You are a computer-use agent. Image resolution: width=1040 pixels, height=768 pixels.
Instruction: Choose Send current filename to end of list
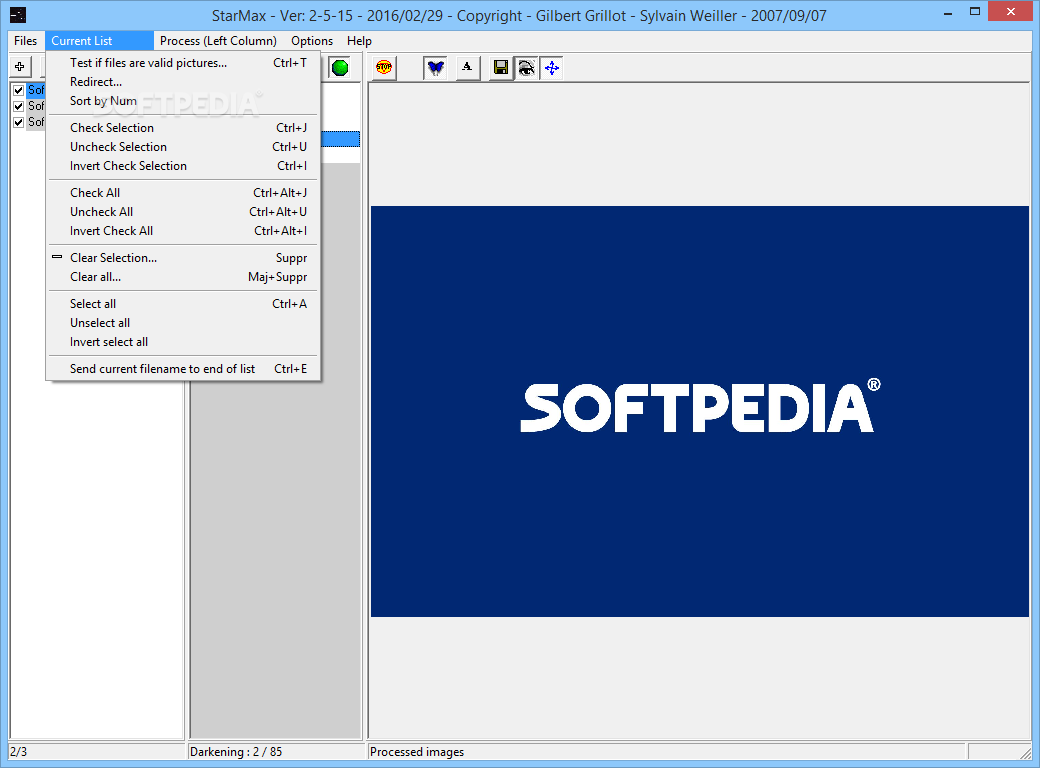tap(183, 369)
